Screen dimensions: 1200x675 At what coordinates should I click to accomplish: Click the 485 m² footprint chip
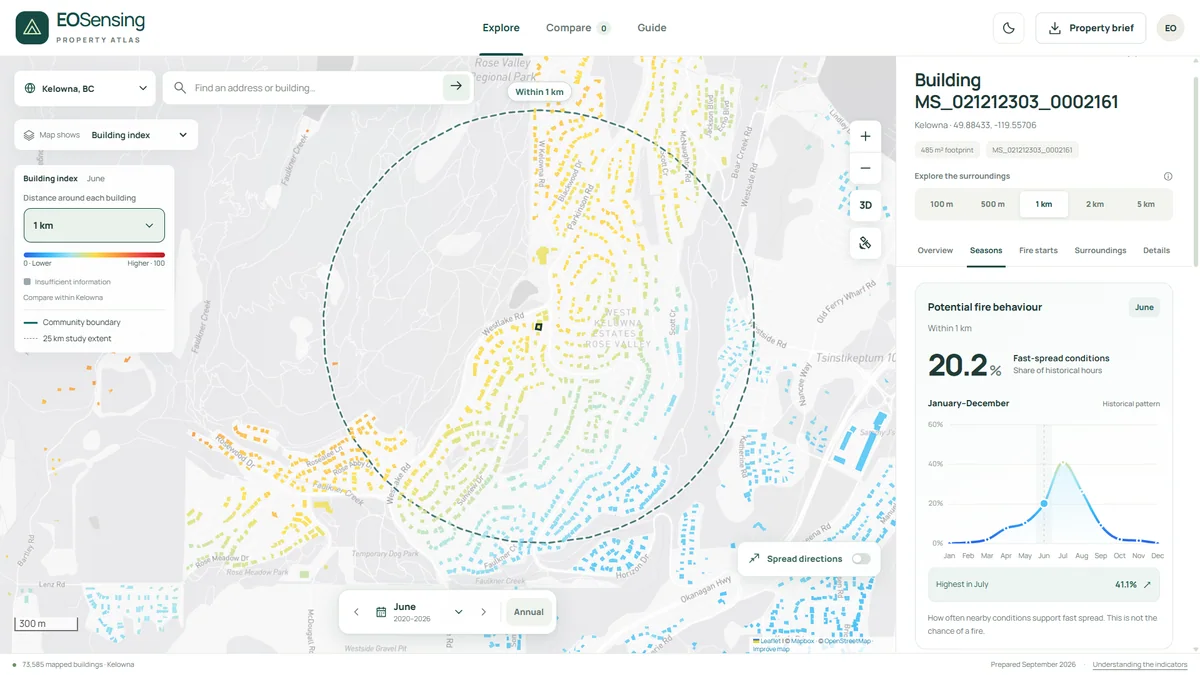(946, 150)
